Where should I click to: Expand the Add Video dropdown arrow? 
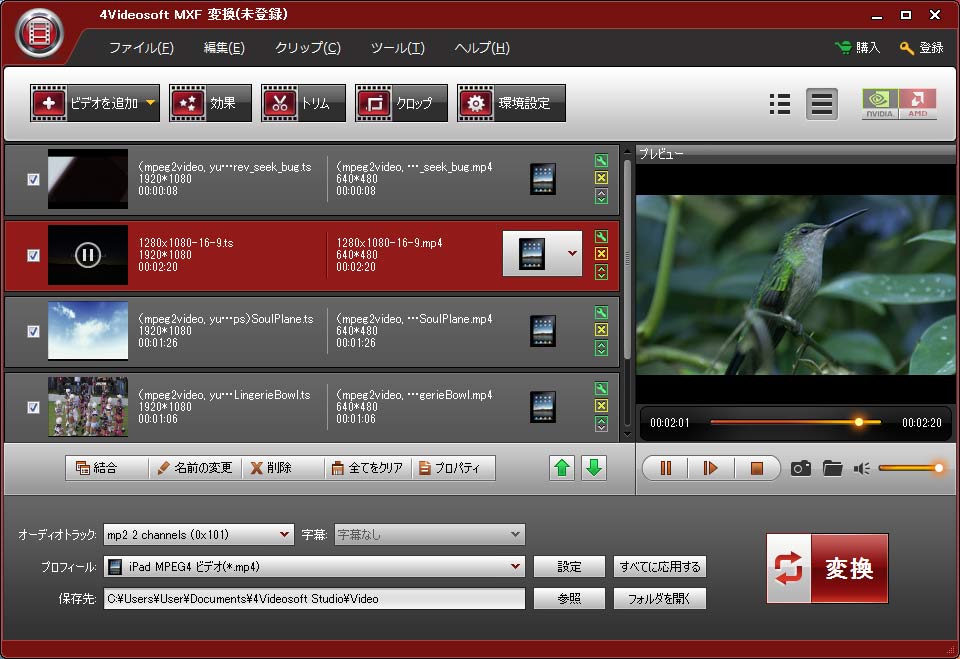(x=150, y=103)
